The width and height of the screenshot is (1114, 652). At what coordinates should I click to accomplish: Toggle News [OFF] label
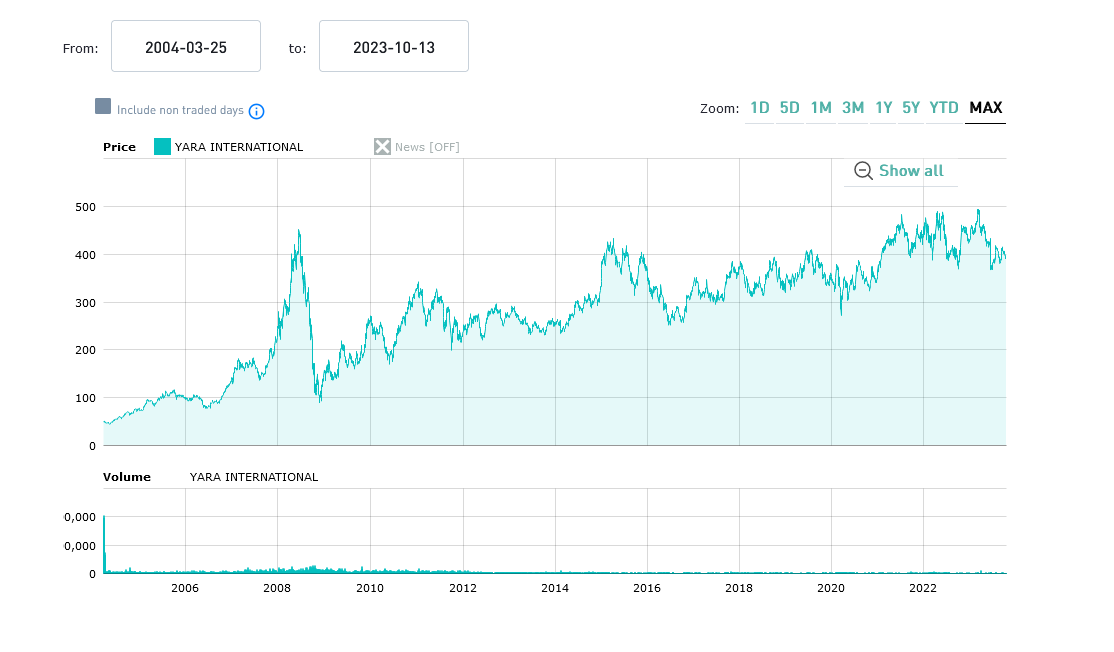point(427,147)
